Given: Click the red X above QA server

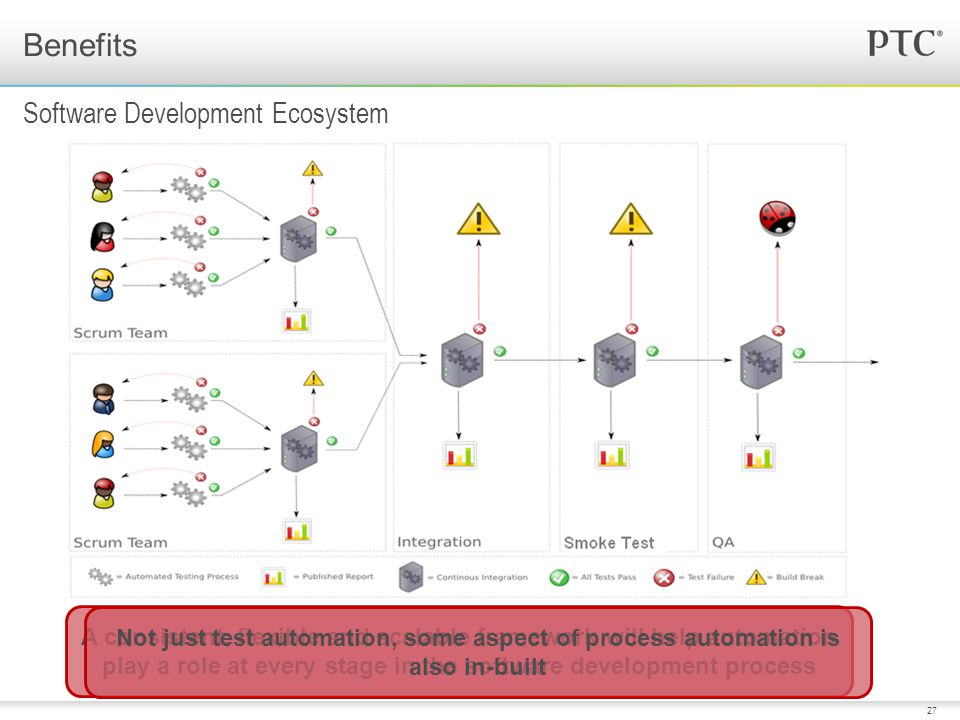Looking at the screenshot, I should tap(778, 331).
